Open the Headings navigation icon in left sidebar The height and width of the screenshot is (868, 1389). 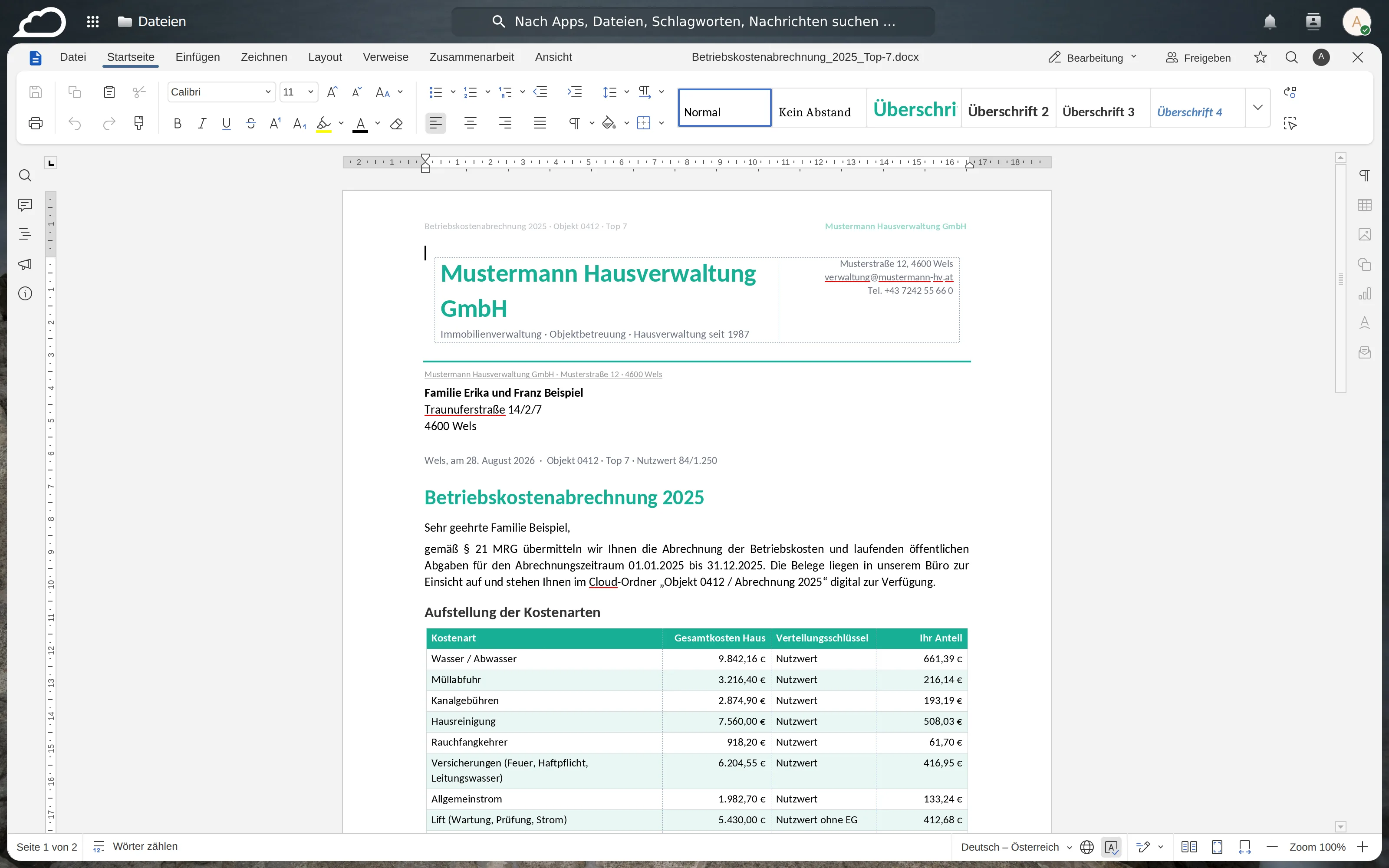click(25, 234)
